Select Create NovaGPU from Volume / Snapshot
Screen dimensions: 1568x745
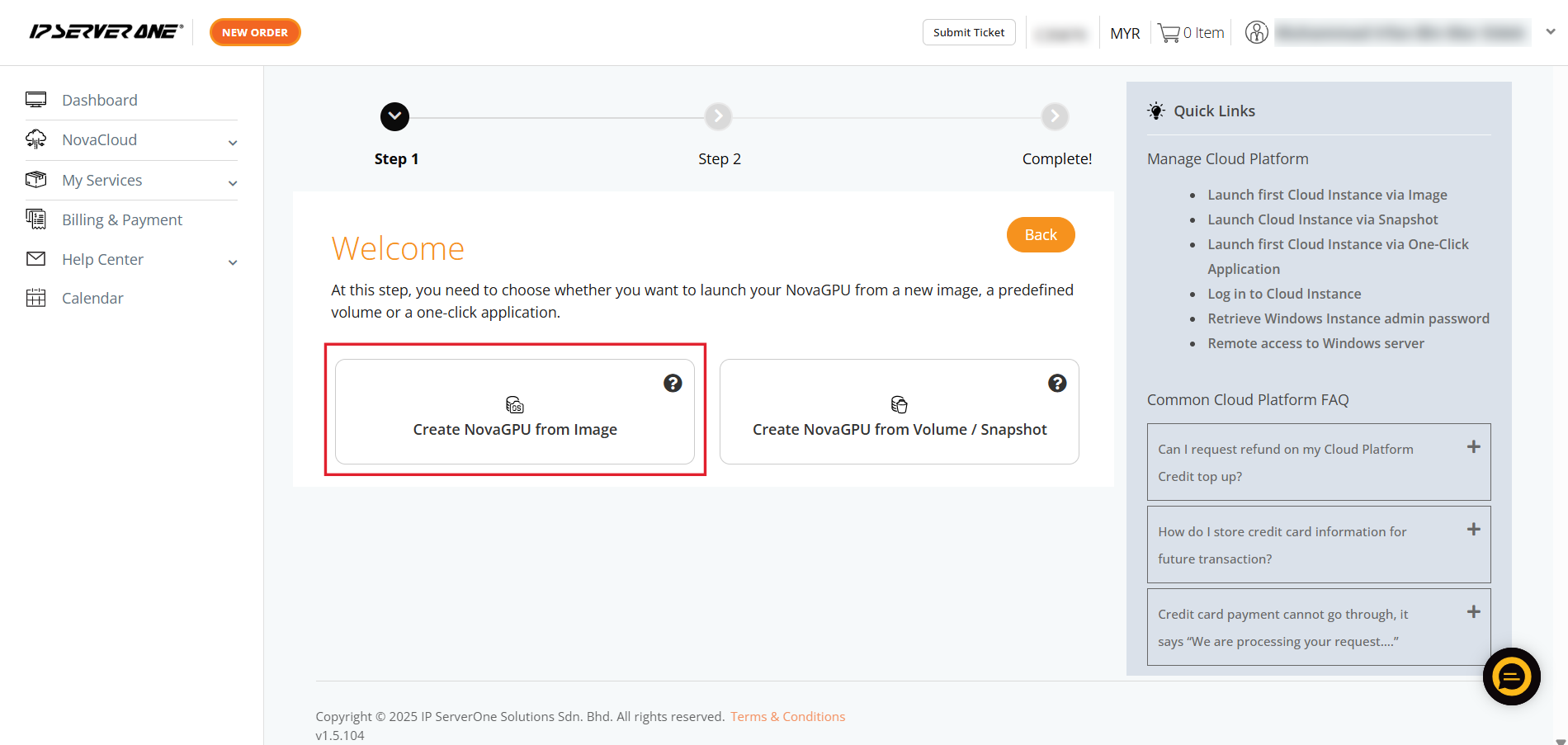[900, 412]
